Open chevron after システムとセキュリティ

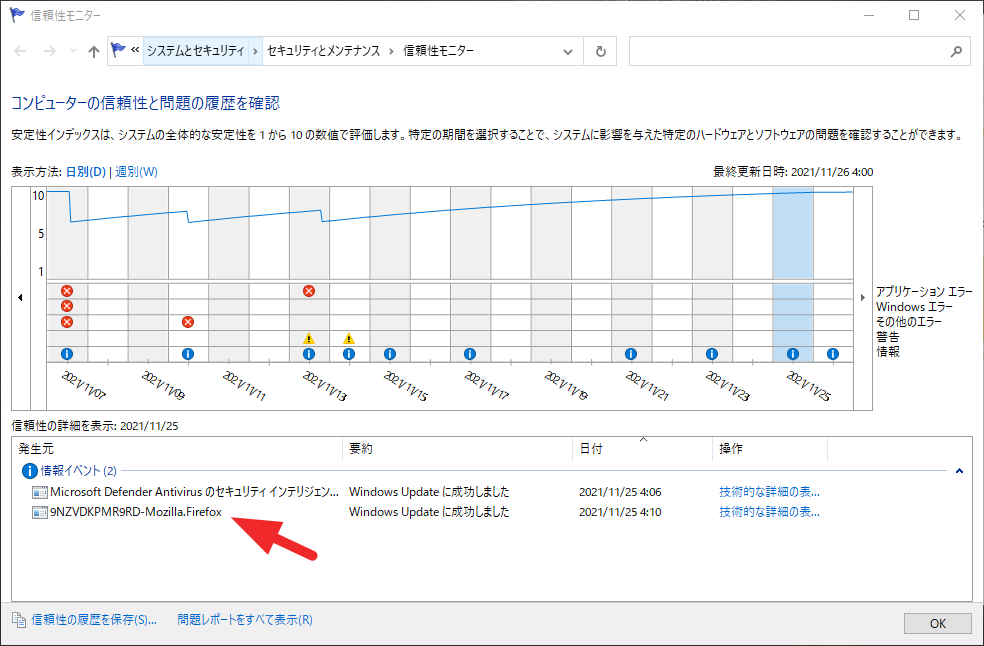click(x=255, y=51)
